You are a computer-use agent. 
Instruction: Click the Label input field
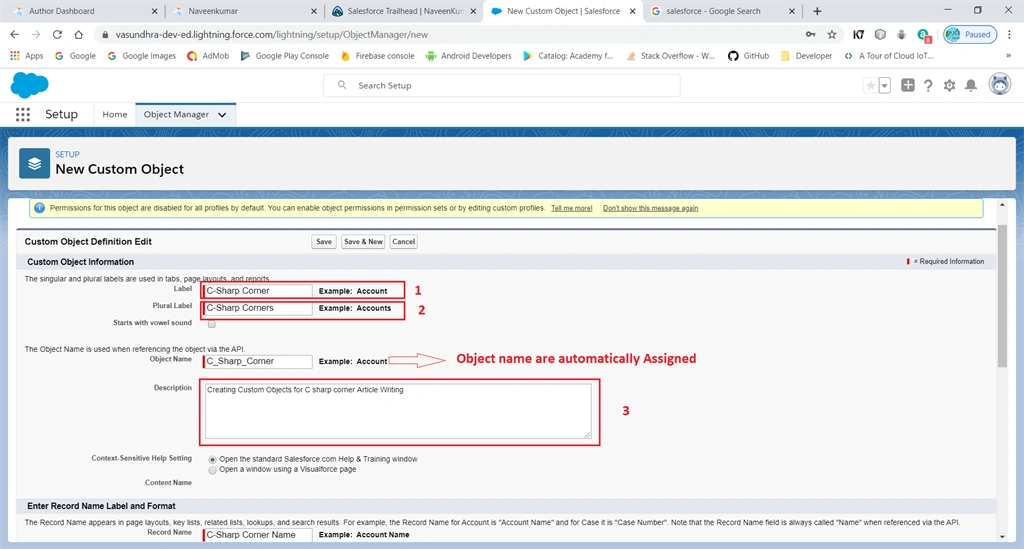click(258, 290)
